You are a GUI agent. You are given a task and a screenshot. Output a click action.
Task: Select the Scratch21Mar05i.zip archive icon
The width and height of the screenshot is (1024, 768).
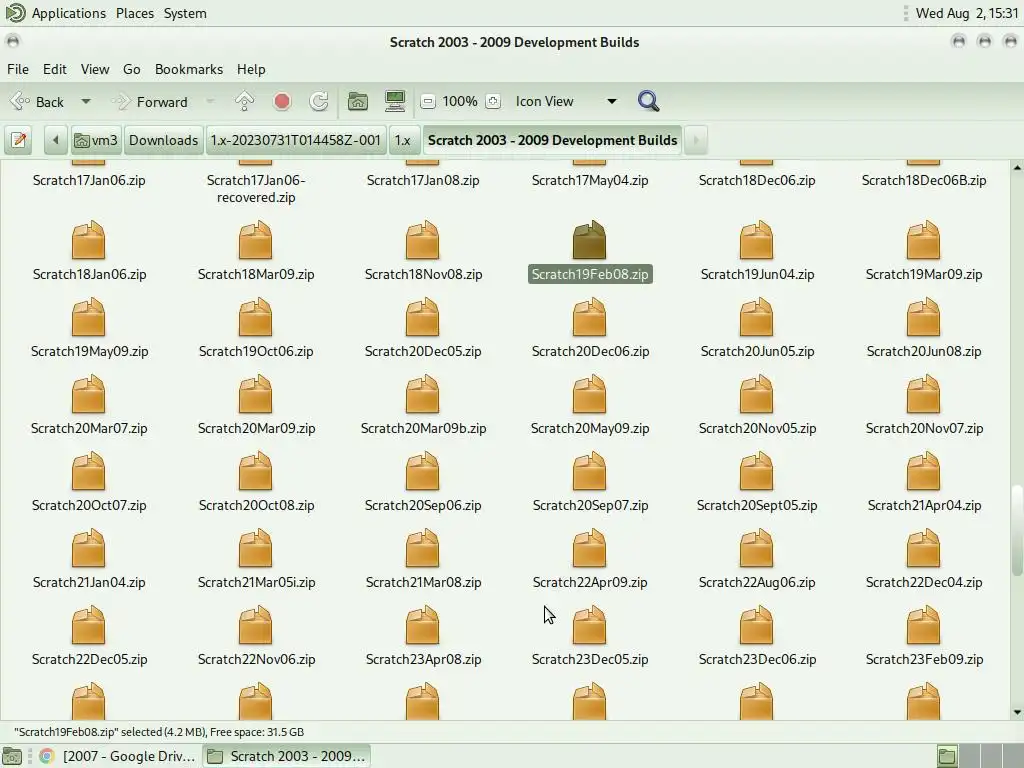tap(255, 549)
